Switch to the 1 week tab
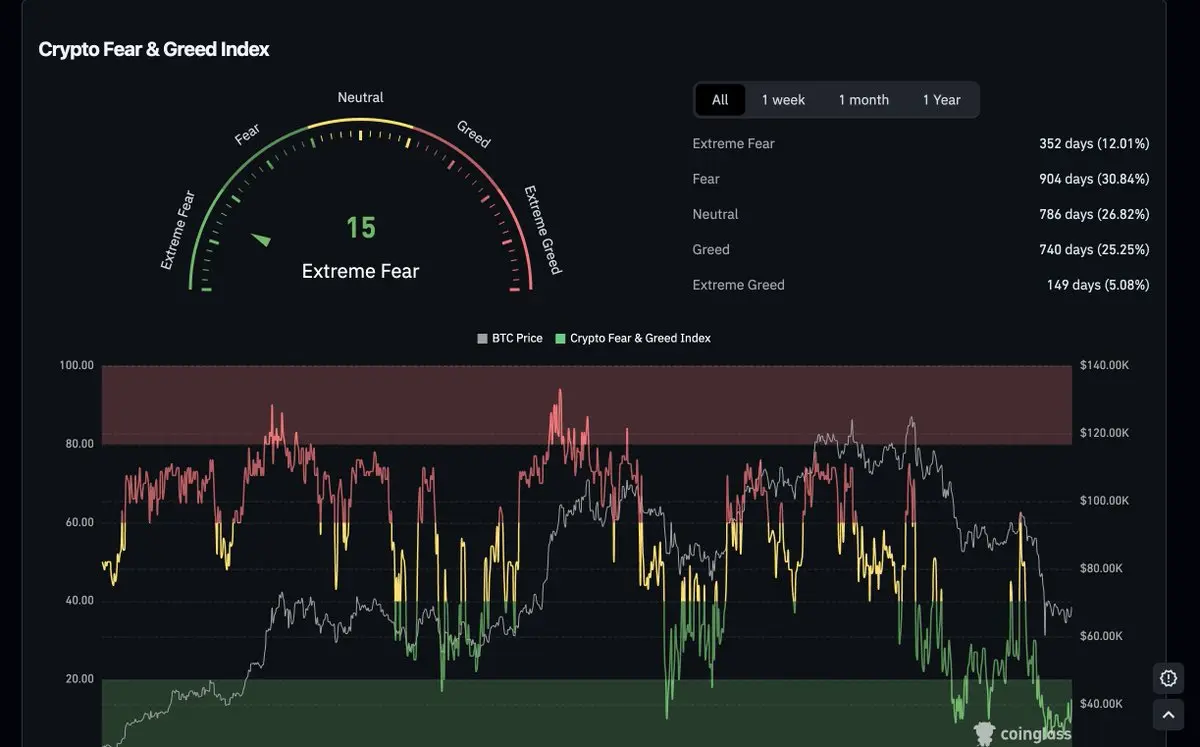Screen dimensions: 1200x747 (783, 100)
